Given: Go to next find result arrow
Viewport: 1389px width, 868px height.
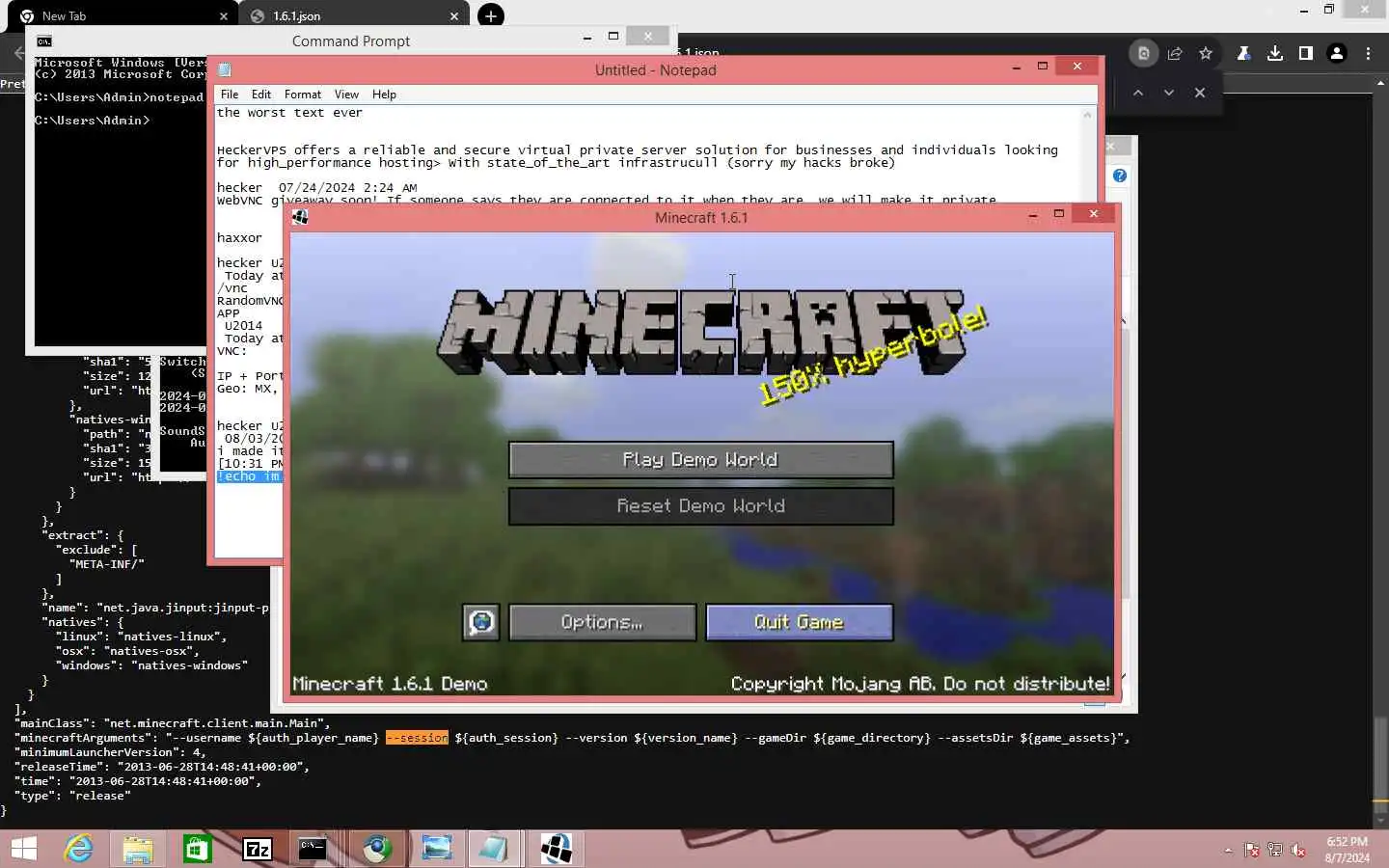Looking at the screenshot, I should [1169, 93].
